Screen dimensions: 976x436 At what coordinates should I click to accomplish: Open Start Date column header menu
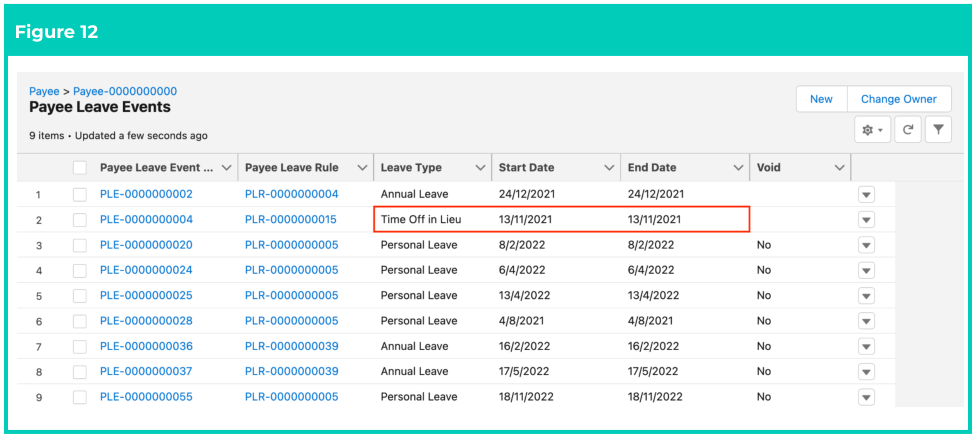(609, 168)
